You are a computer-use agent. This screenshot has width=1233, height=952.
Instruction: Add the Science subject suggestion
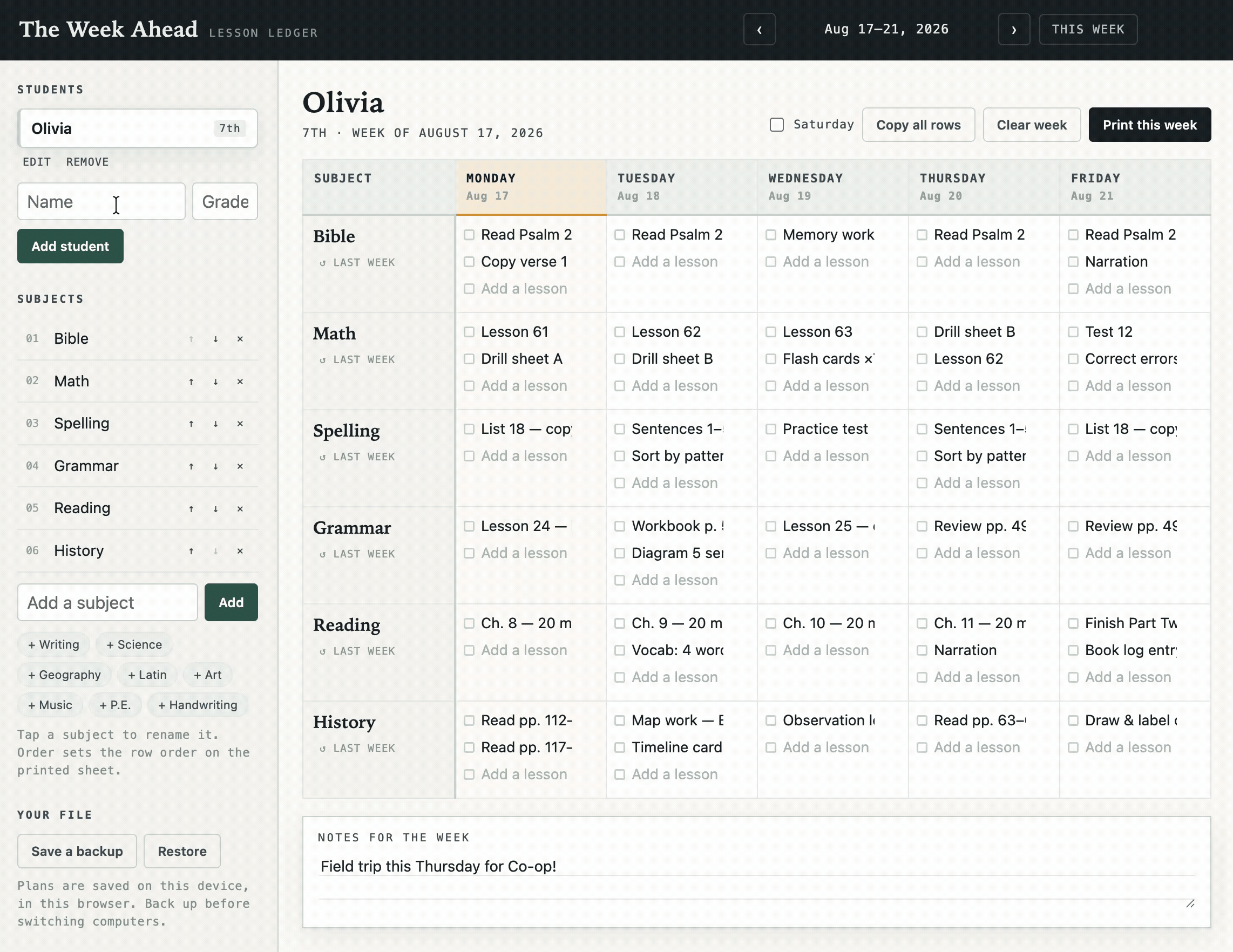coord(134,644)
